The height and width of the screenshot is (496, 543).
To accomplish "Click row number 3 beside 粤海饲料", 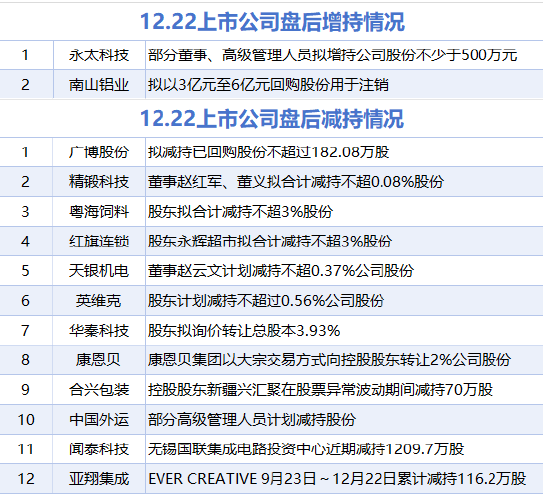I will point(25,212).
